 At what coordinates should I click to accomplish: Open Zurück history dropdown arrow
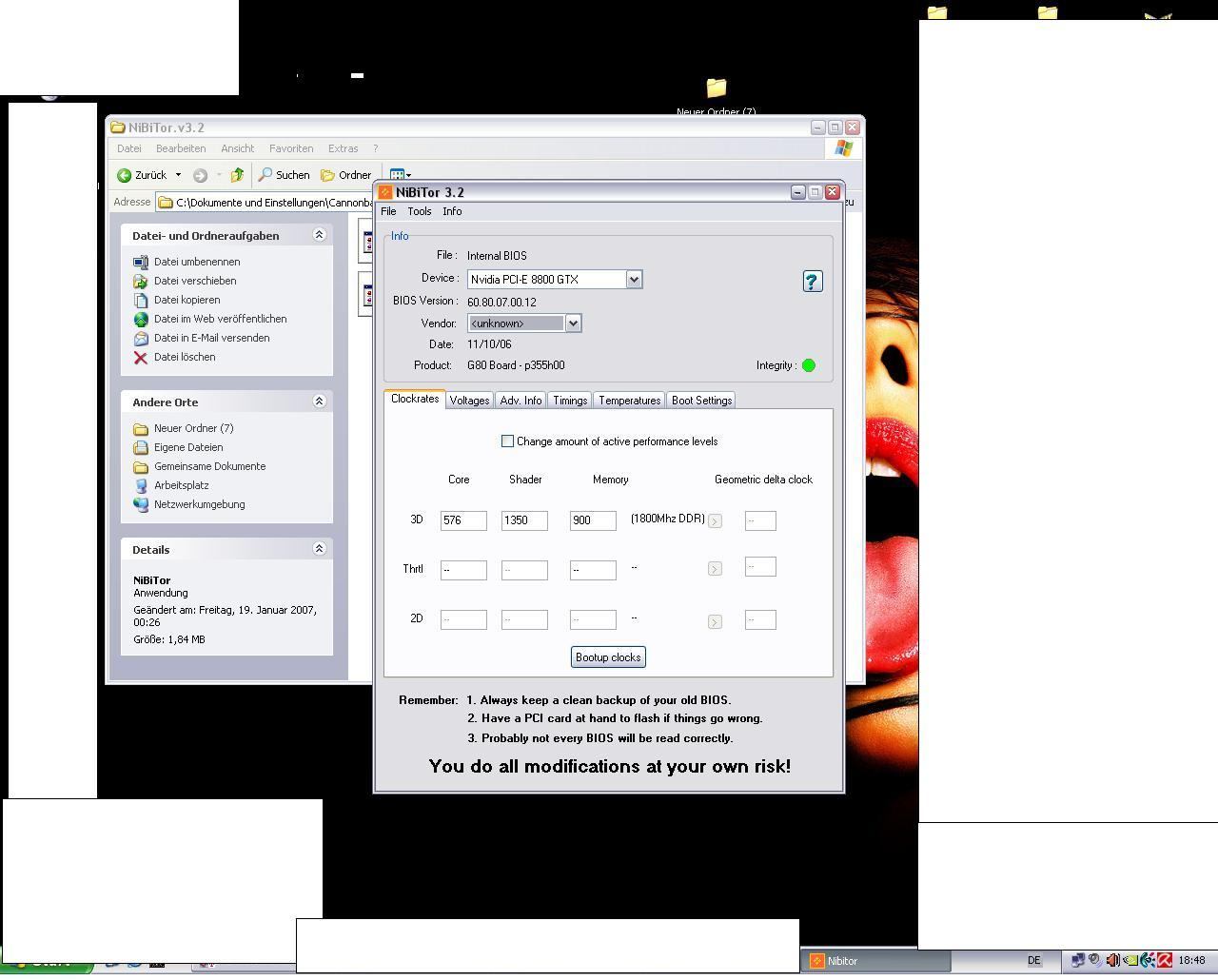click(178, 175)
